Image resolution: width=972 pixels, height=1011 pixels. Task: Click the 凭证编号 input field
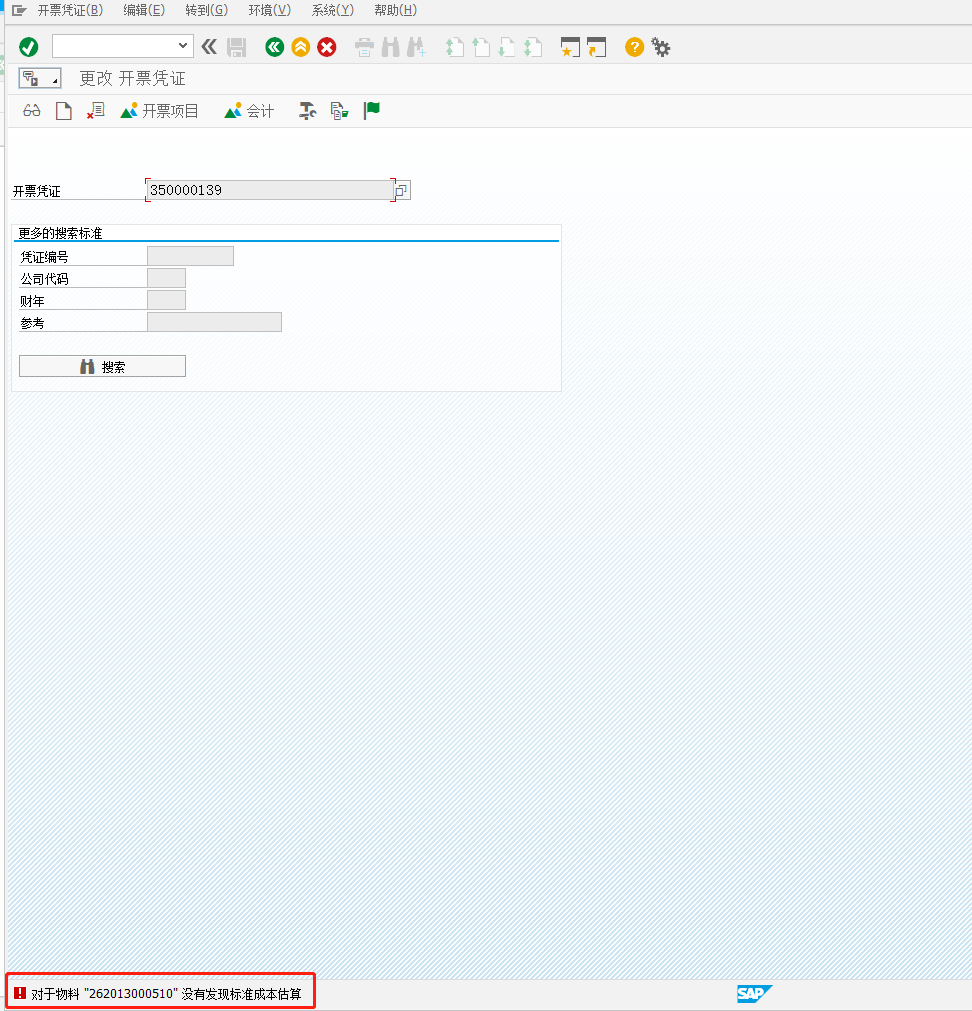click(x=190, y=256)
